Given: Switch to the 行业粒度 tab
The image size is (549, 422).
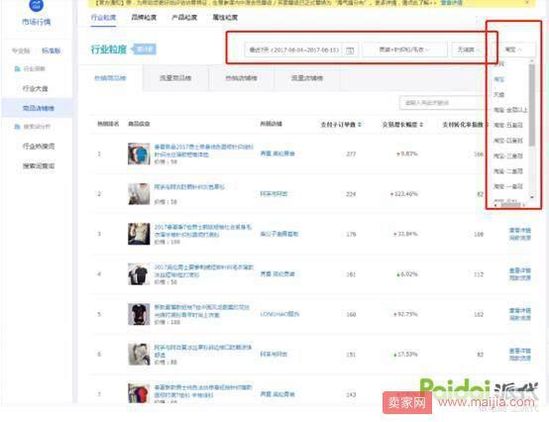Looking at the screenshot, I should click(103, 17).
